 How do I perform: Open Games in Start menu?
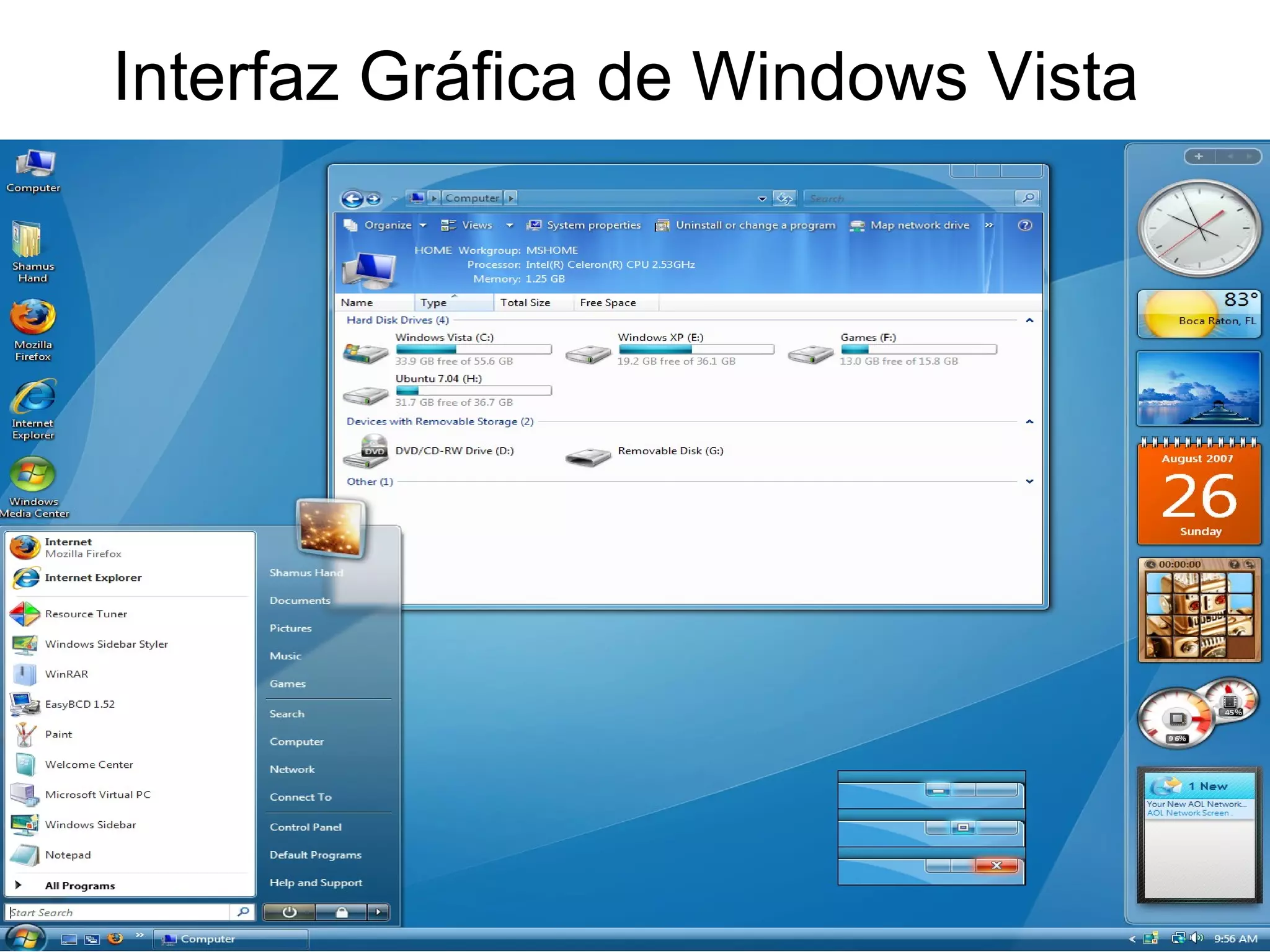pyautogui.click(x=288, y=684)
